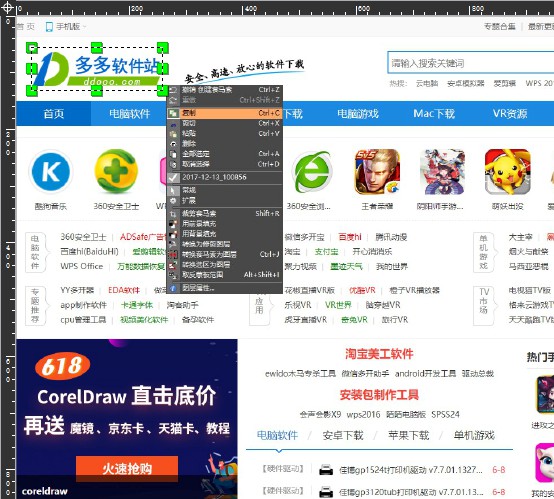Choose 全部选定 (Ctrl+A) menu entry

tap(224, 154)
